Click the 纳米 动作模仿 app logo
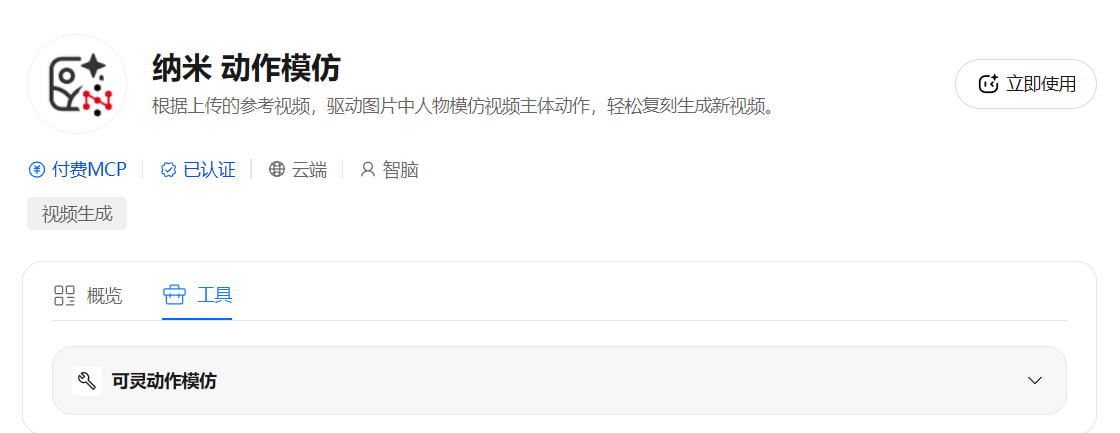Screen dimensions: 1120x433 (x=77, y=84)
